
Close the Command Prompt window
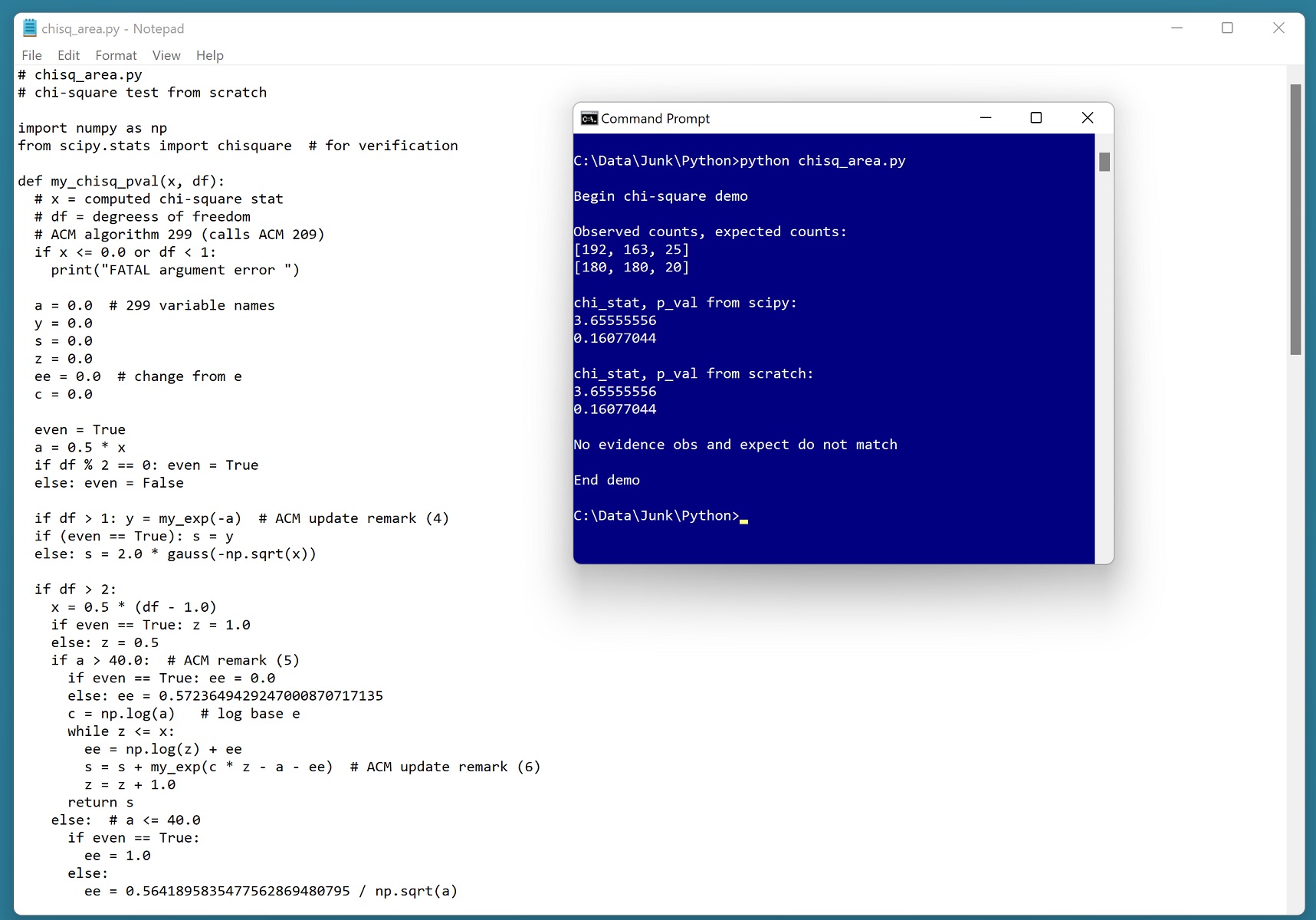pos(1087,118)
